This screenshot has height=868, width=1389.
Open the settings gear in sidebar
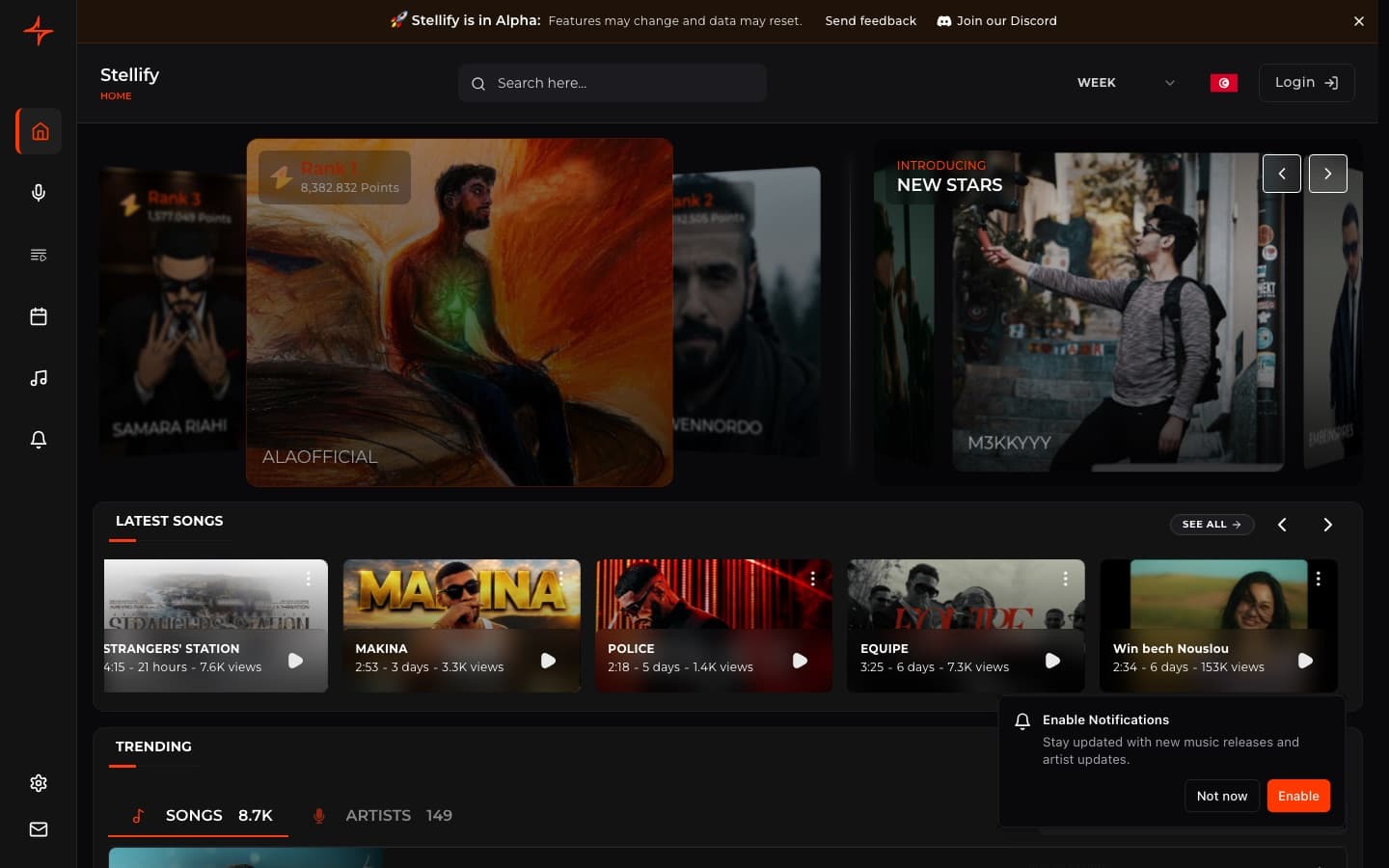(39, 783)
